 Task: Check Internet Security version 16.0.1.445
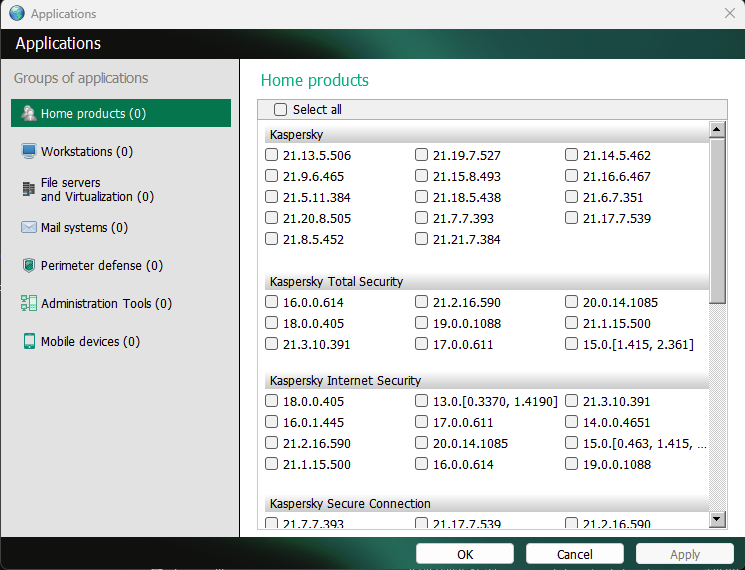(271, 421)
